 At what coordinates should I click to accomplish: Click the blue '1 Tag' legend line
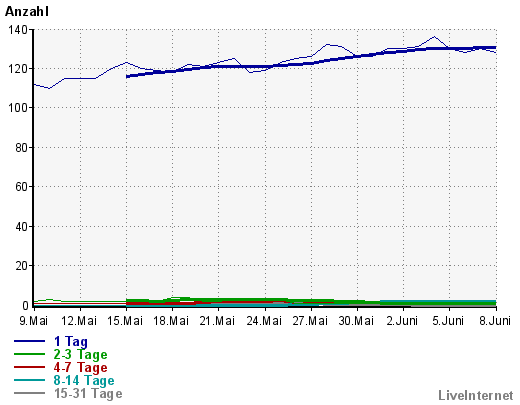[29, 341]
